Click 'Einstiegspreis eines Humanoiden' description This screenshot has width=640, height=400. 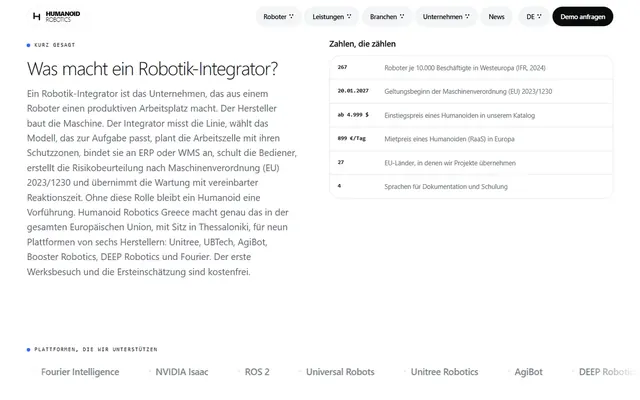click(x=459, y=116)
